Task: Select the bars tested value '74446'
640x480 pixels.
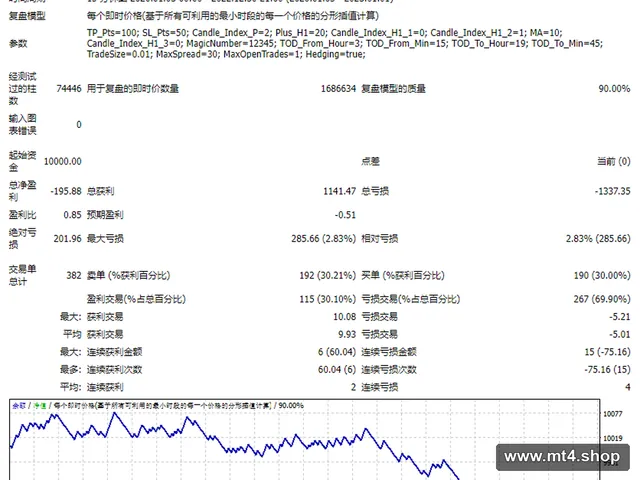Action: (69, 89)
